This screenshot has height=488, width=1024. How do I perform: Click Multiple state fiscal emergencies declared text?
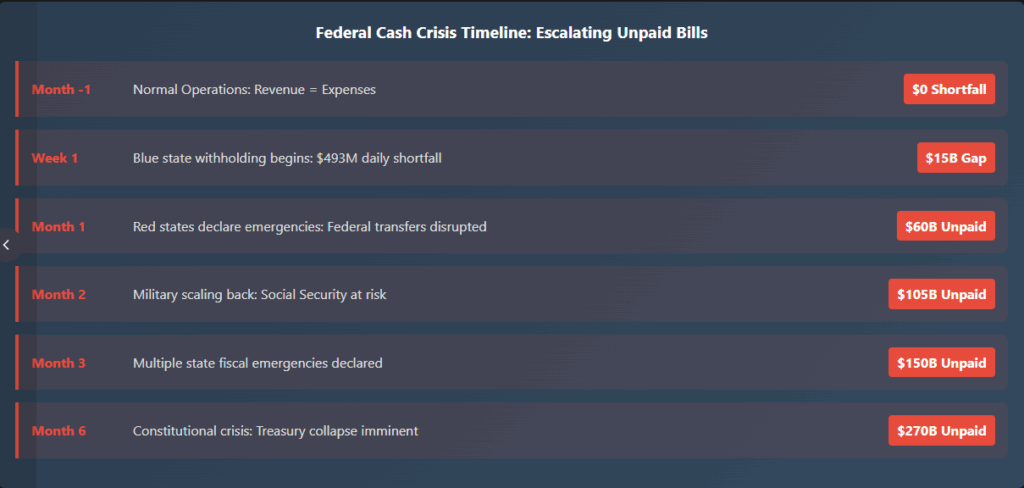tap(257, 363)
